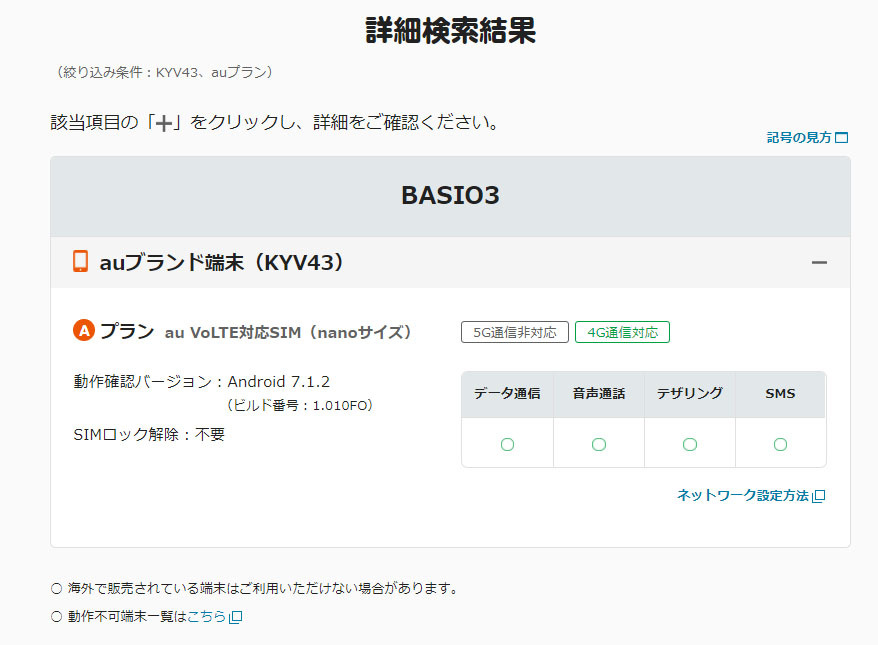Click the BASIO3 device title
The width and height of the screenshot is (878, 645).
(450, 195)
